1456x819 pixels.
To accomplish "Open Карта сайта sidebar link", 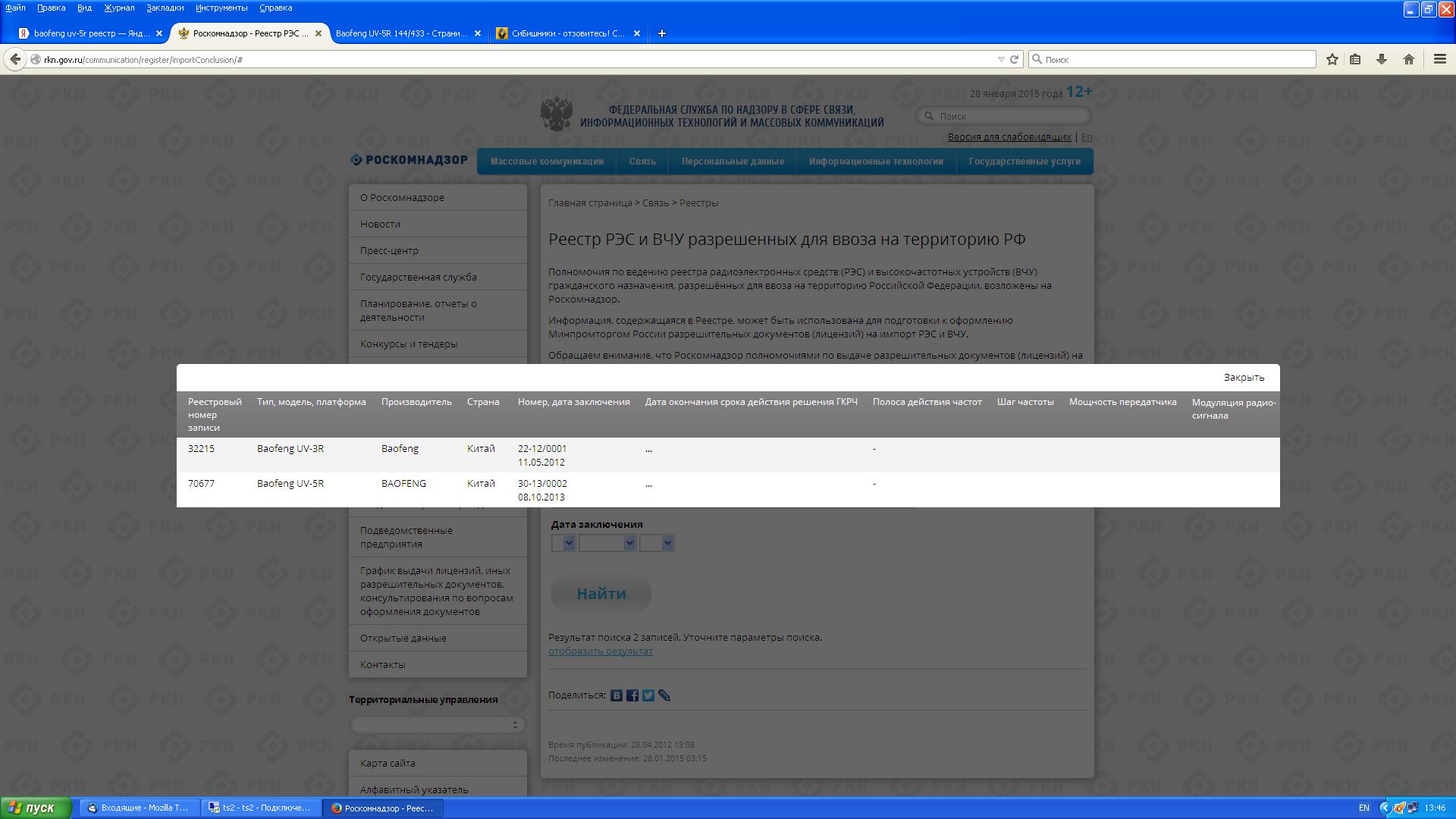I will click(x=438, y=763).
